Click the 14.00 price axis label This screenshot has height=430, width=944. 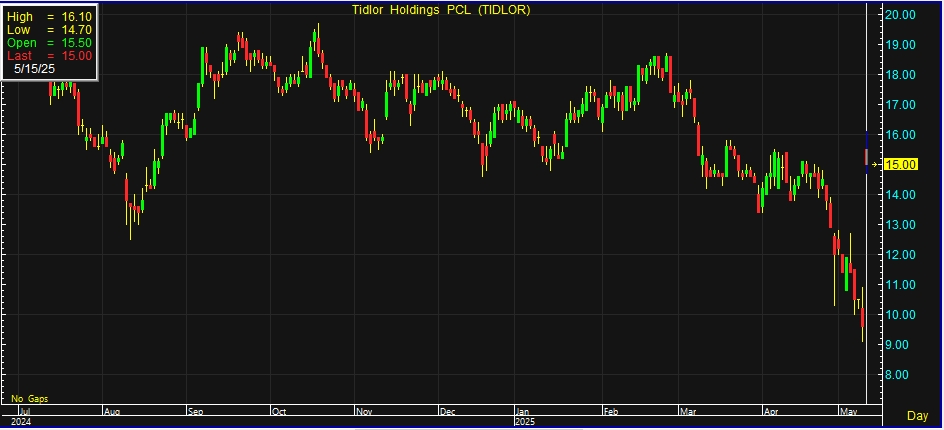901,195
